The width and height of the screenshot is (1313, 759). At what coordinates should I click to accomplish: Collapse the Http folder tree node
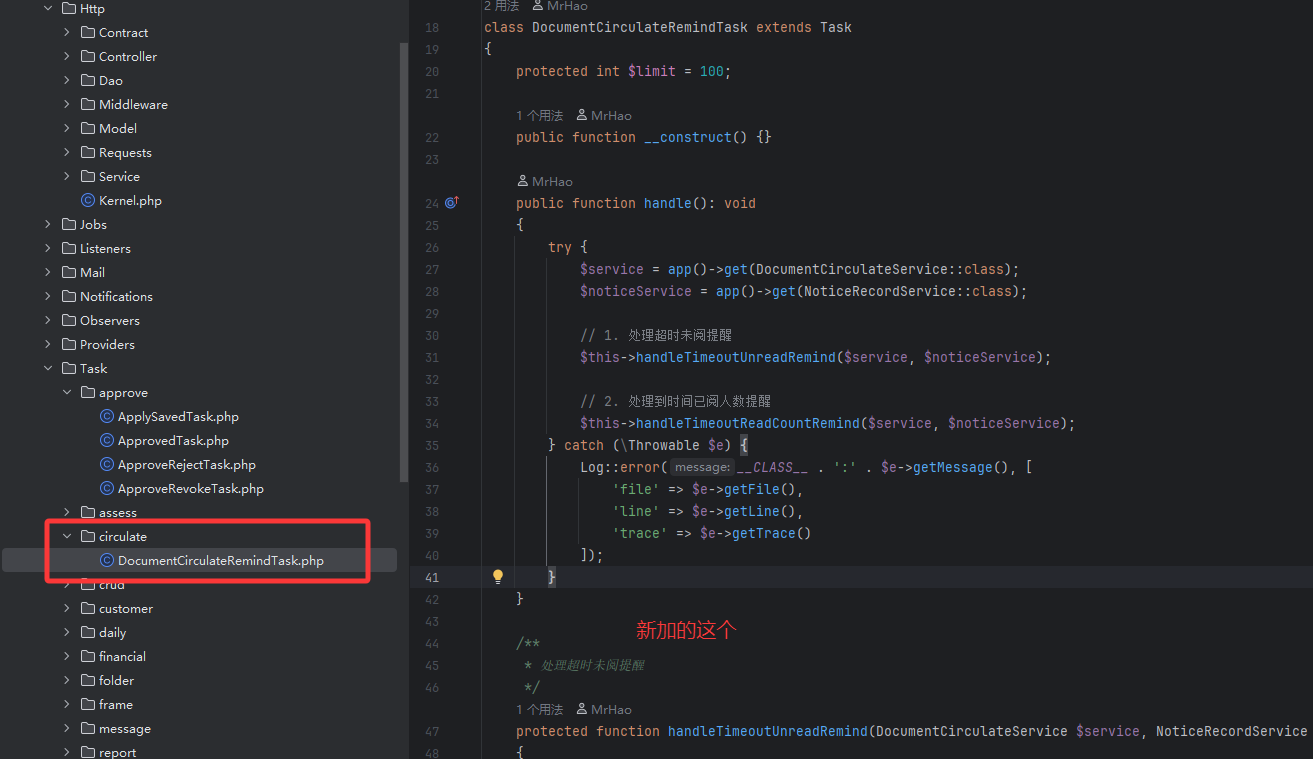(x=48, y=9)
